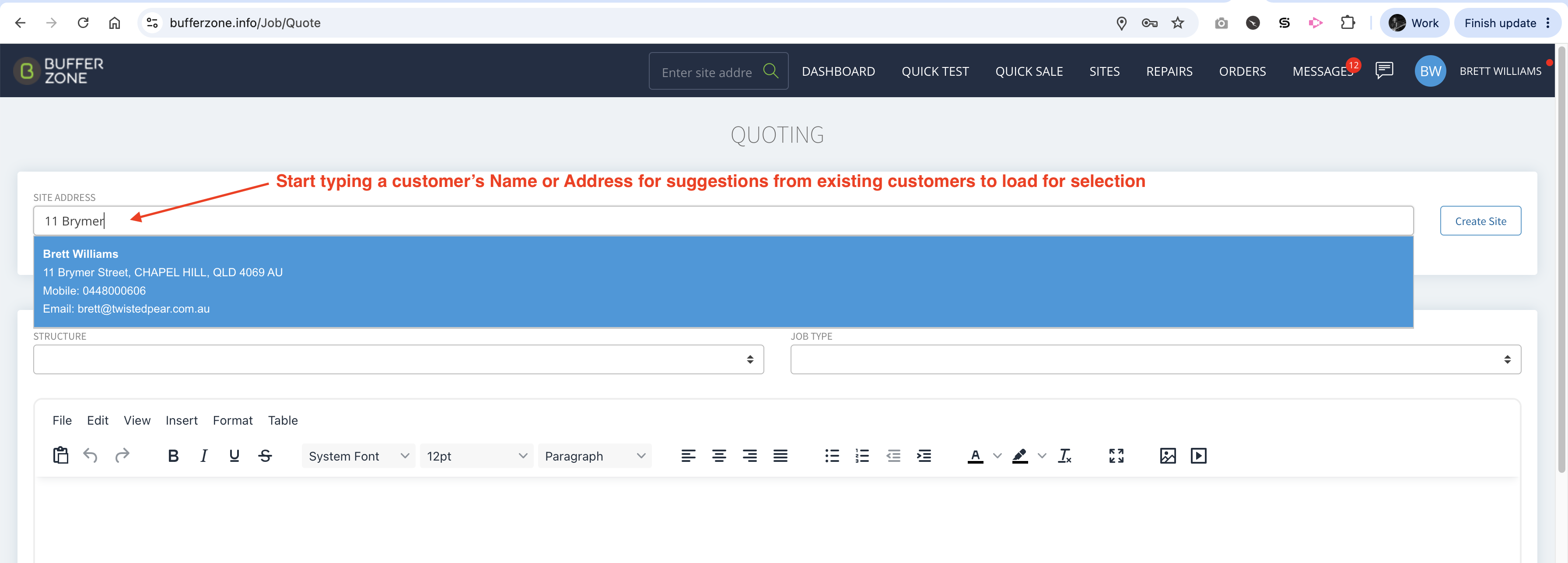
Task: Clear formatting from the text
Action: click(1064, 456)
